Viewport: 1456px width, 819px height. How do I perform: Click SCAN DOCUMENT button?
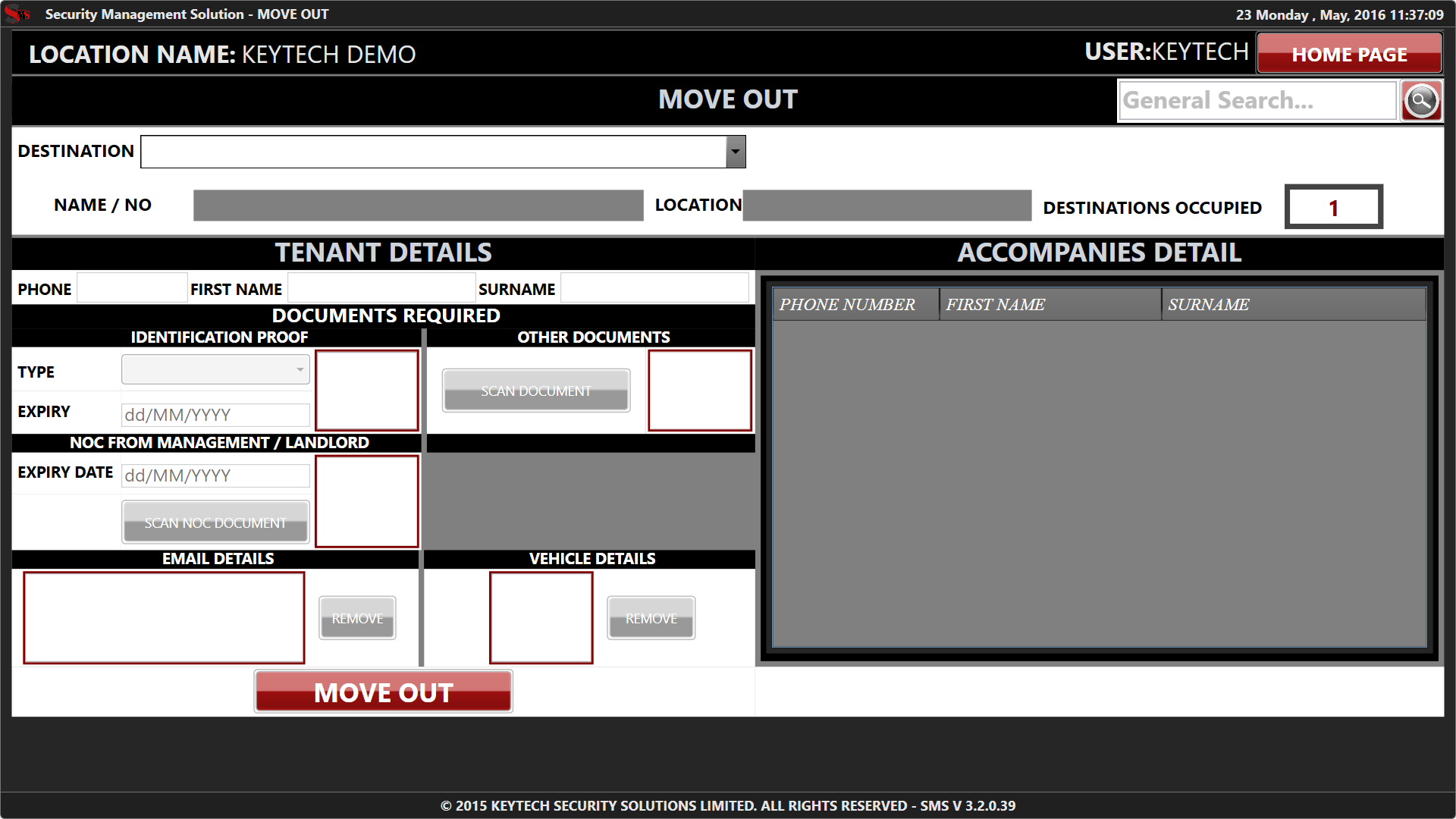(535, 391)
